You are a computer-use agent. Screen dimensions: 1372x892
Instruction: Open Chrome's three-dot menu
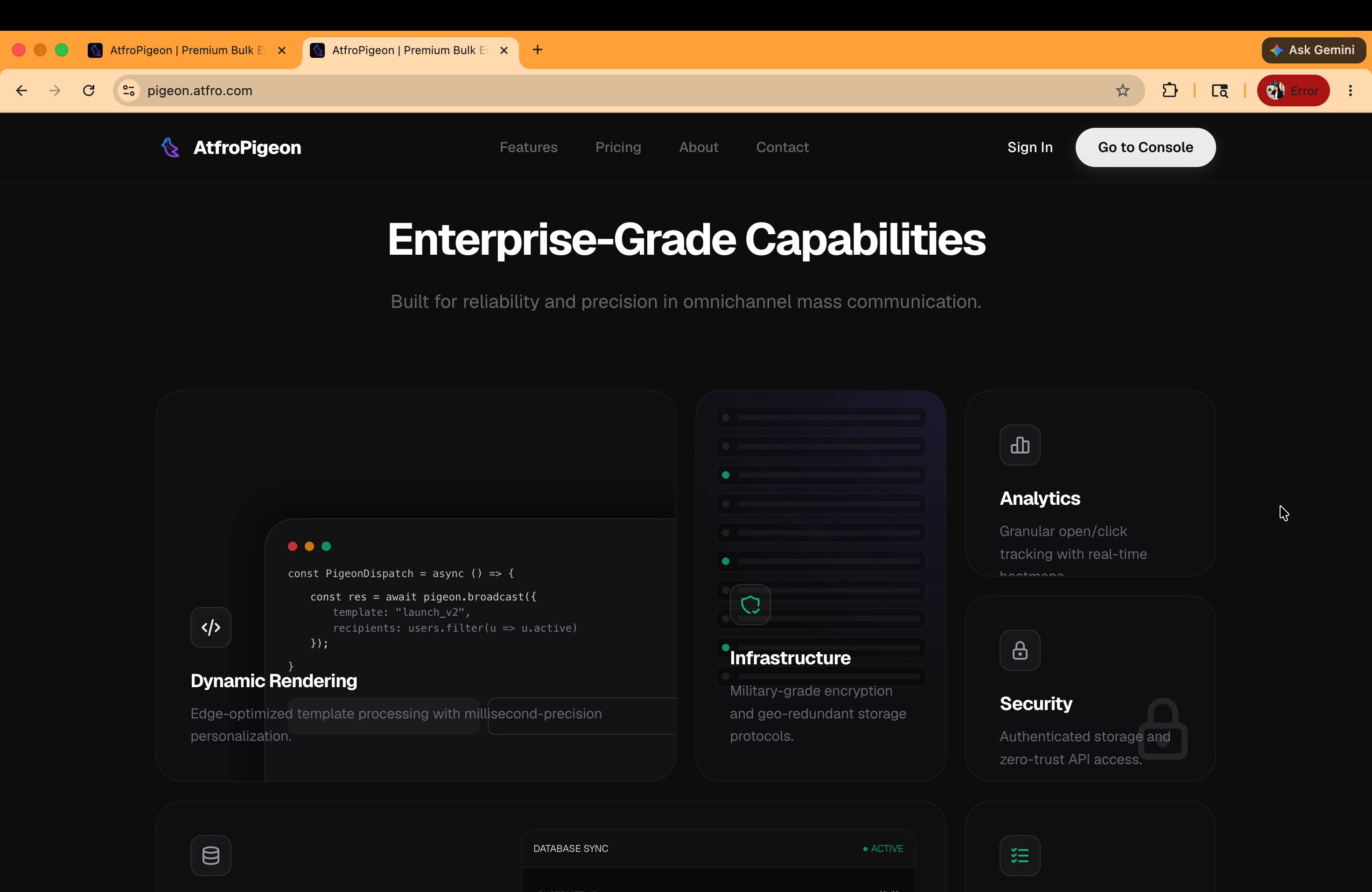click(x=1350, y=91)
